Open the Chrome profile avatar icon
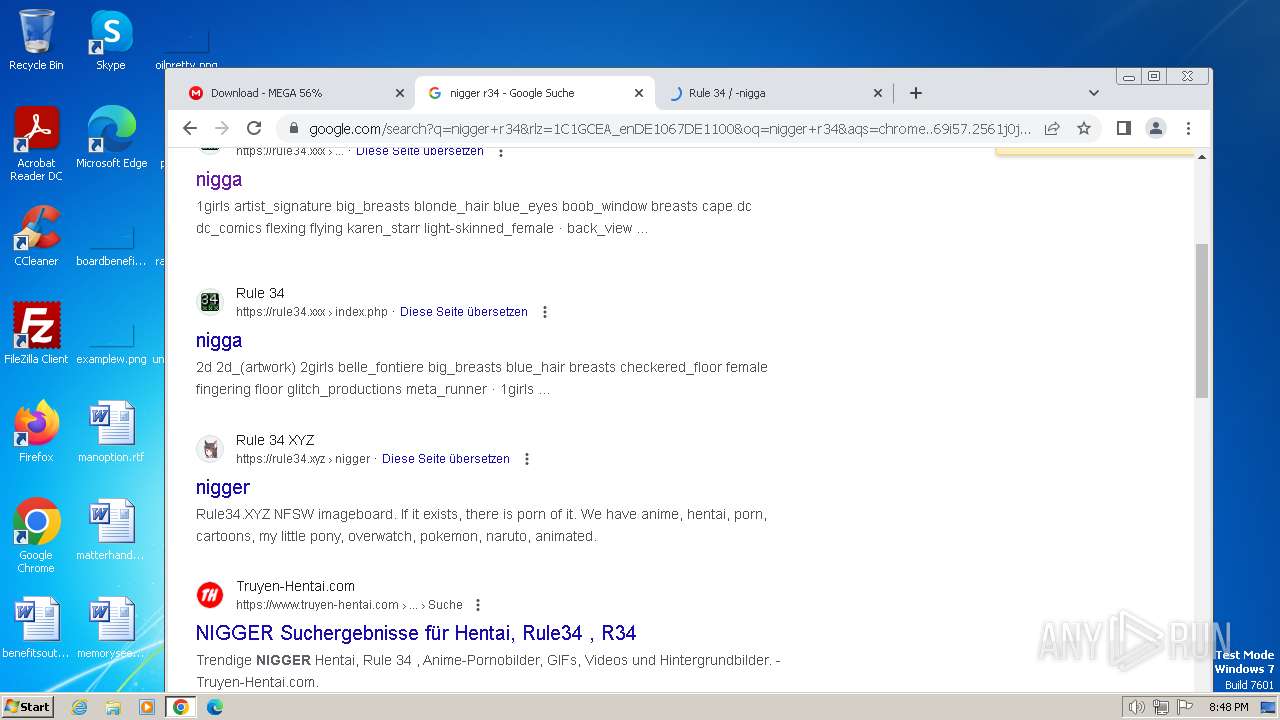Screen dimensions: 1280x720 [x=1156, y=128]
